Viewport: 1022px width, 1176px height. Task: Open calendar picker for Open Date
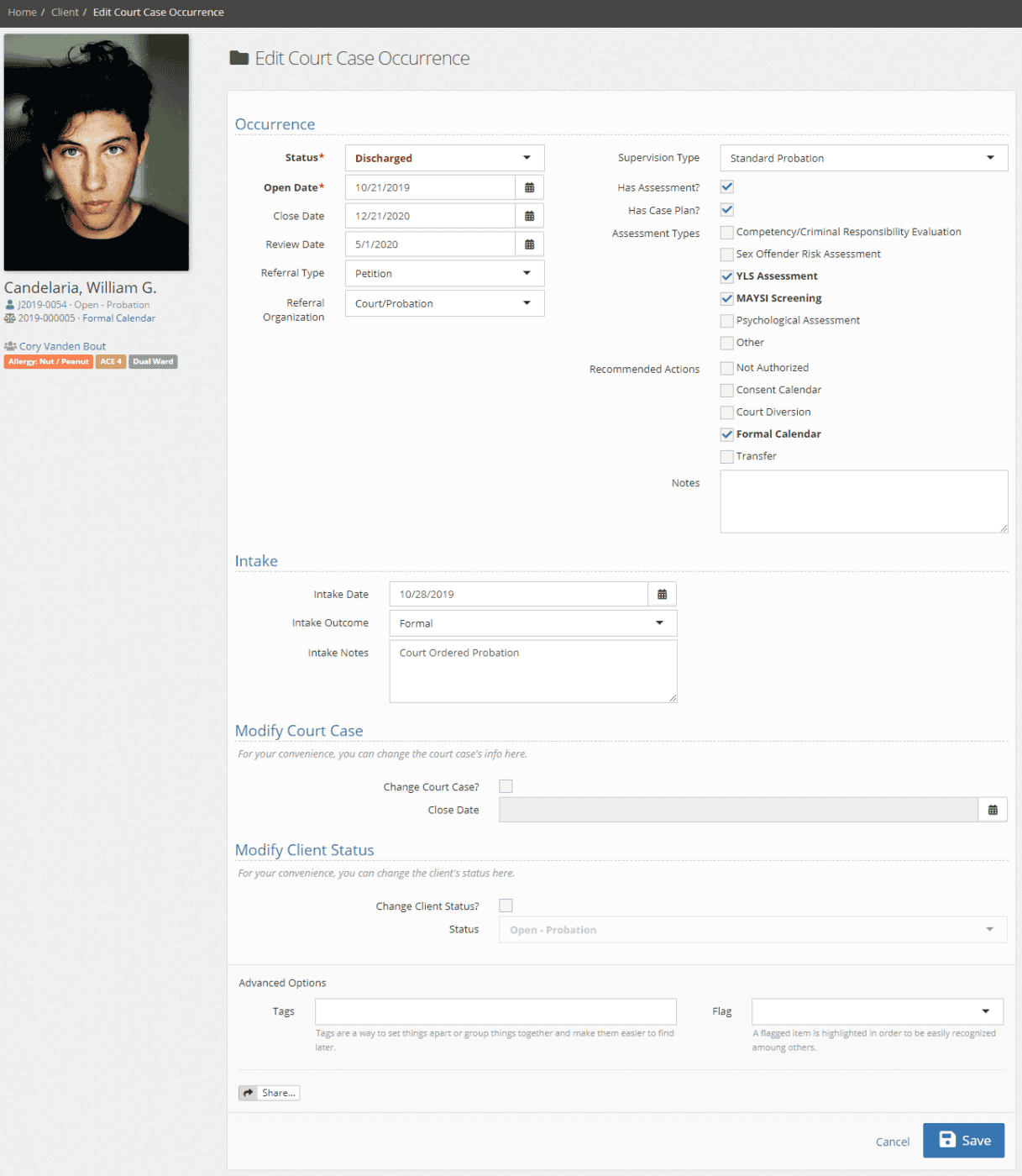[x=529, y=187]
